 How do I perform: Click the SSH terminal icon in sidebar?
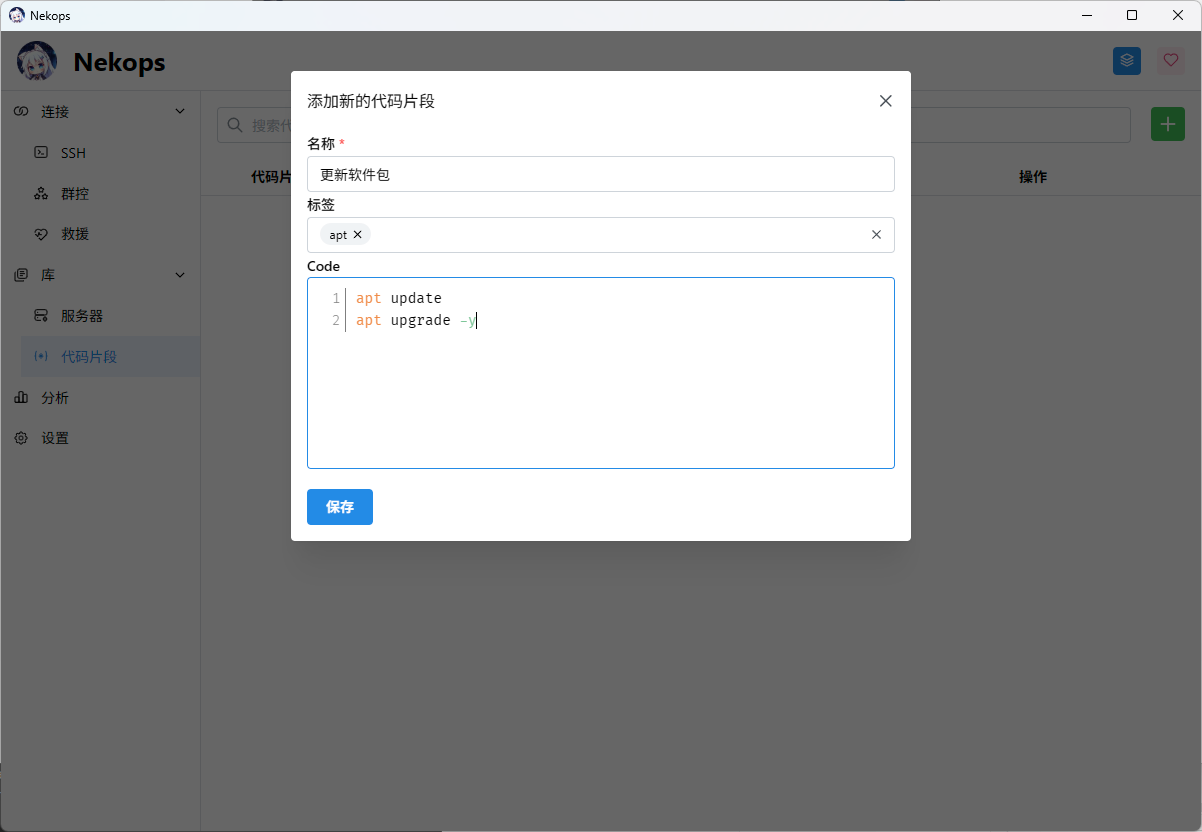41,153
